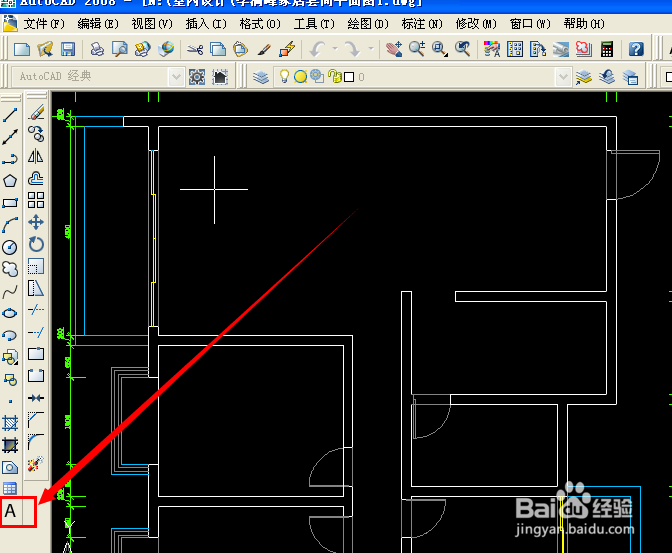
Task: Select the Multiline Text A tool
Action: coord(10,511)
